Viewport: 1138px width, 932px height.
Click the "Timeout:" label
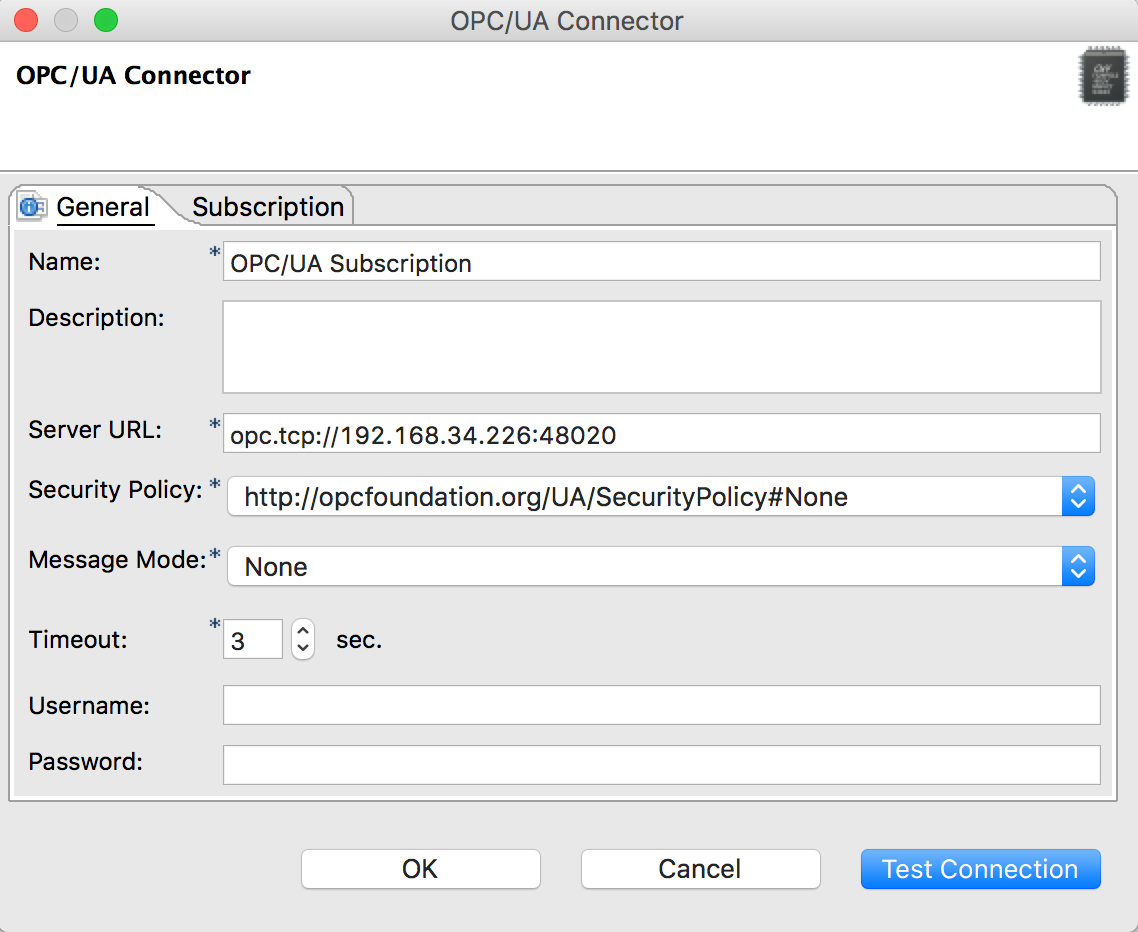78,639
